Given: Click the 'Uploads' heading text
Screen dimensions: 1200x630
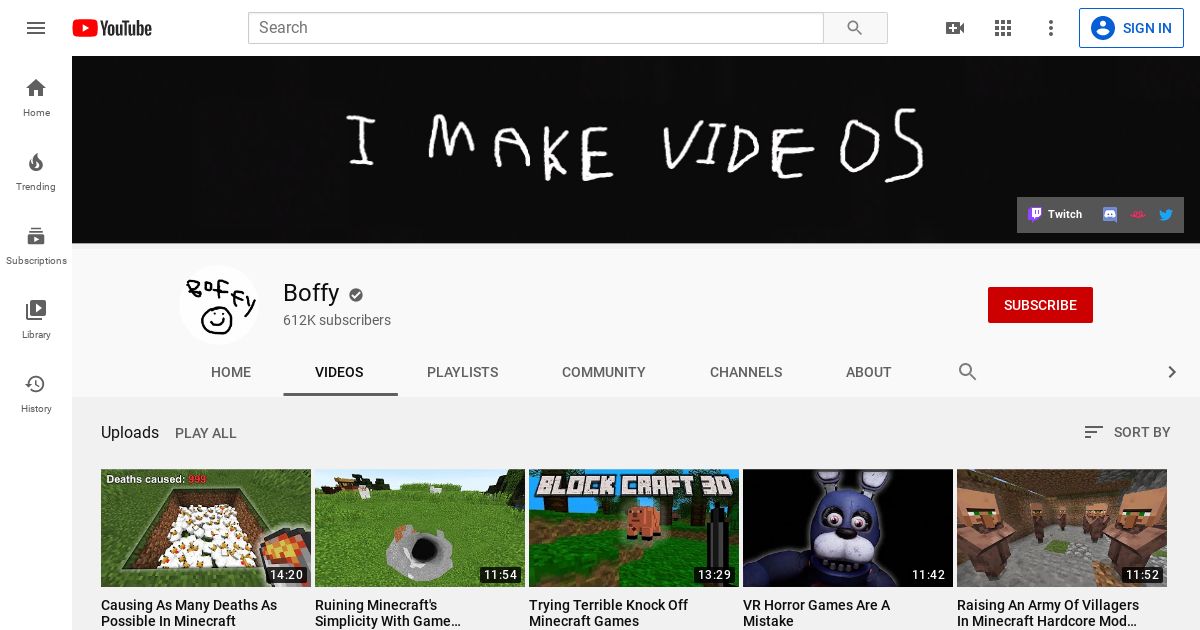Looking at the screenshot, I should click(130, 433).
